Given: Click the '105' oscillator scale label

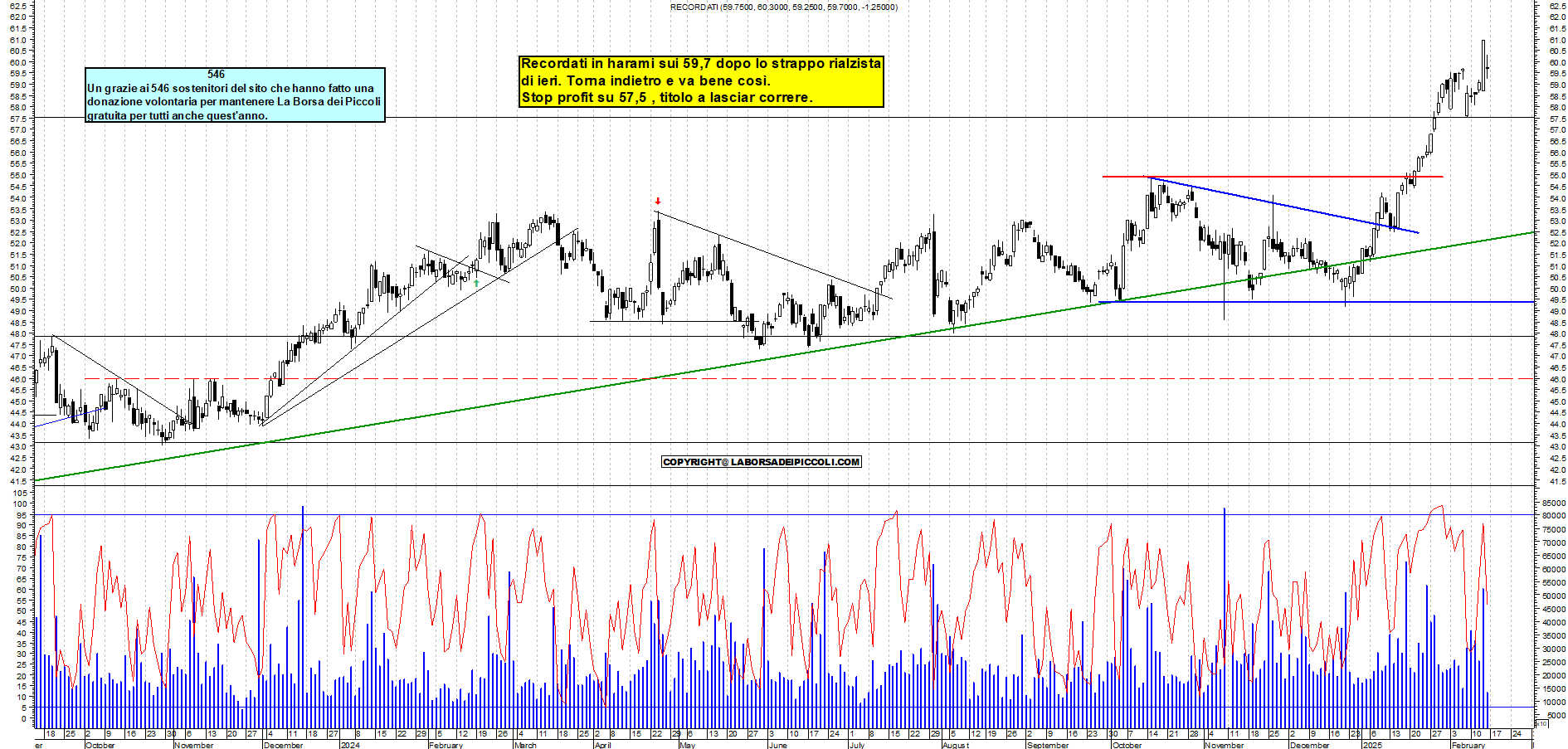Looking at the screenshot, I should 20,493.
